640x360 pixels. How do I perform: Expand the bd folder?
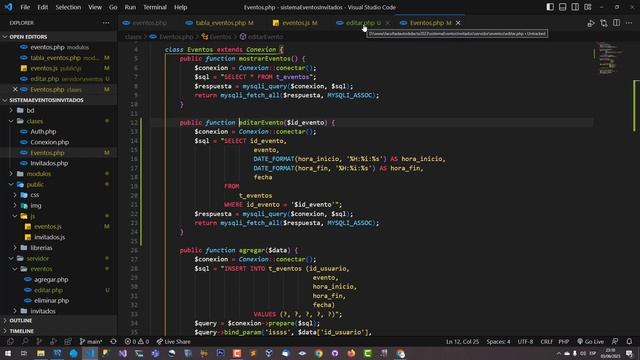tap(58, 111)
